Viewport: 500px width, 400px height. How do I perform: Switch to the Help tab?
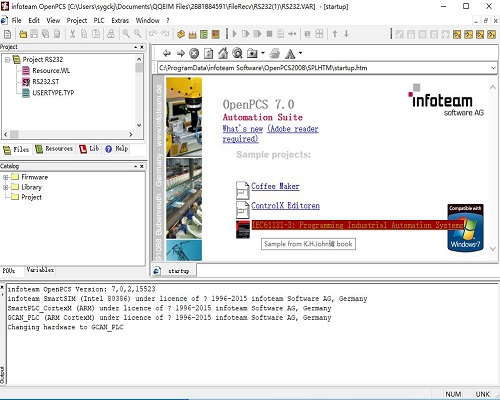tap(117, 149)
